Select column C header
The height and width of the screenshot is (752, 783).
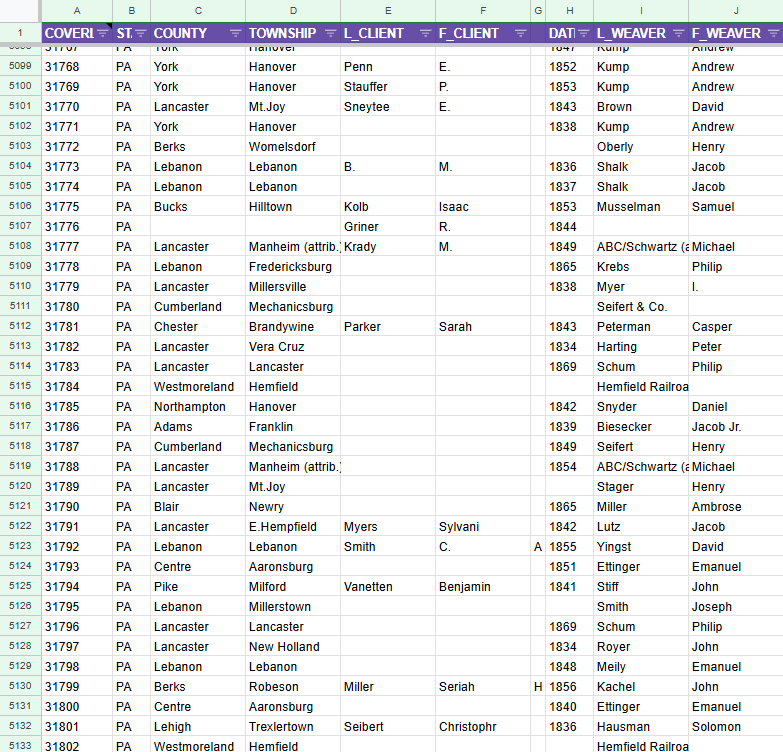198,10
